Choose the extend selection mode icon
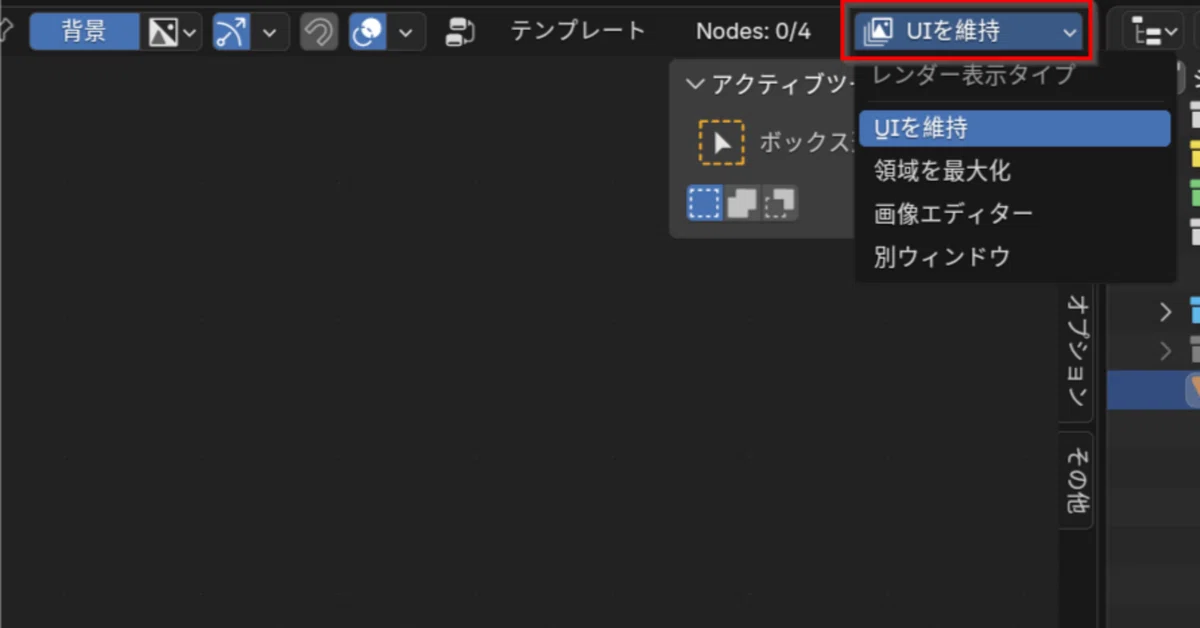The width and height of the screenshot is (1200, 628). coord(742,203)
